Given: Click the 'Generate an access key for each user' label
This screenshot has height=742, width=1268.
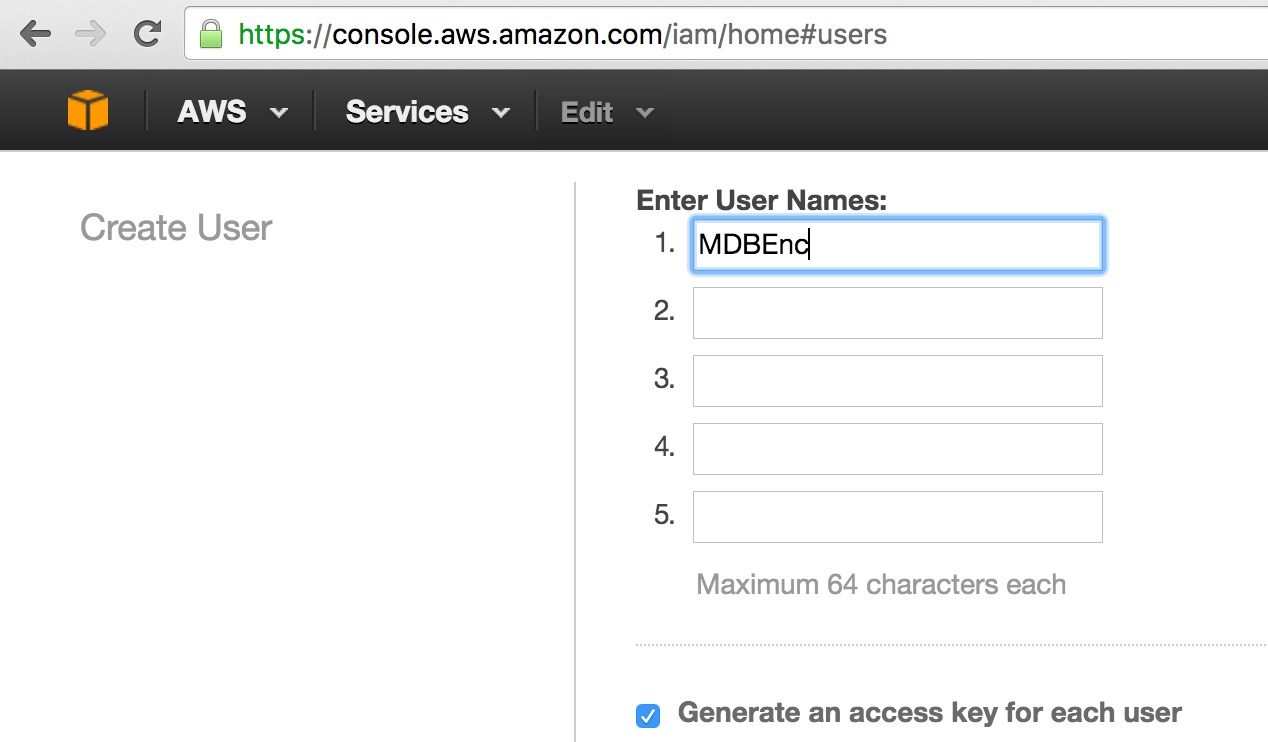Looking at the screenshot, I should pyautogui.click(x=930, y=713).
